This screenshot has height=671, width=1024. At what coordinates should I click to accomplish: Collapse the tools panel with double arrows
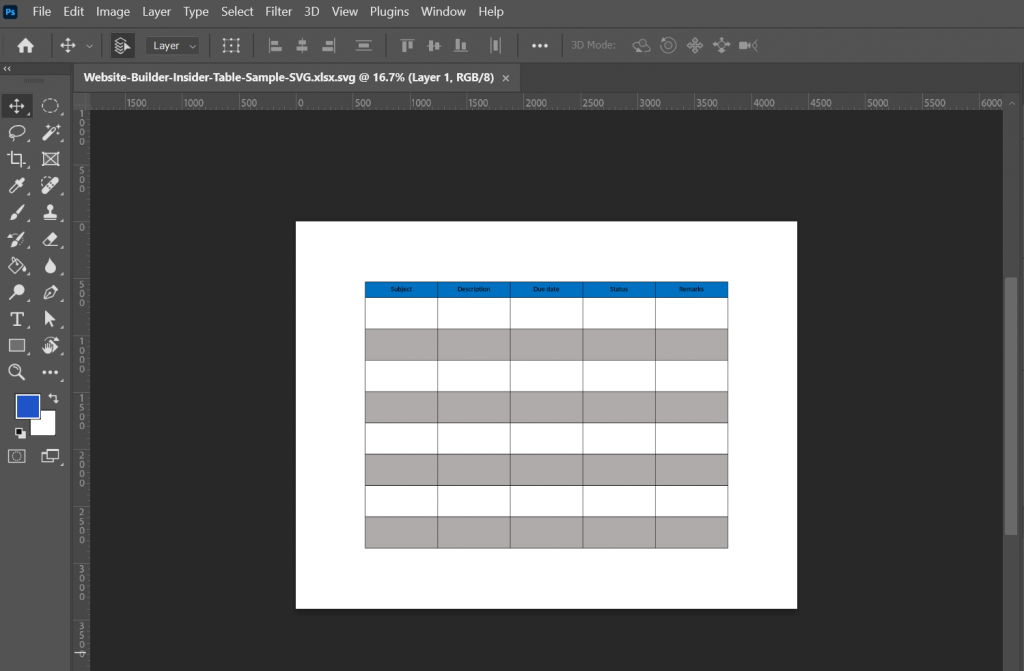tap(7, 69)
